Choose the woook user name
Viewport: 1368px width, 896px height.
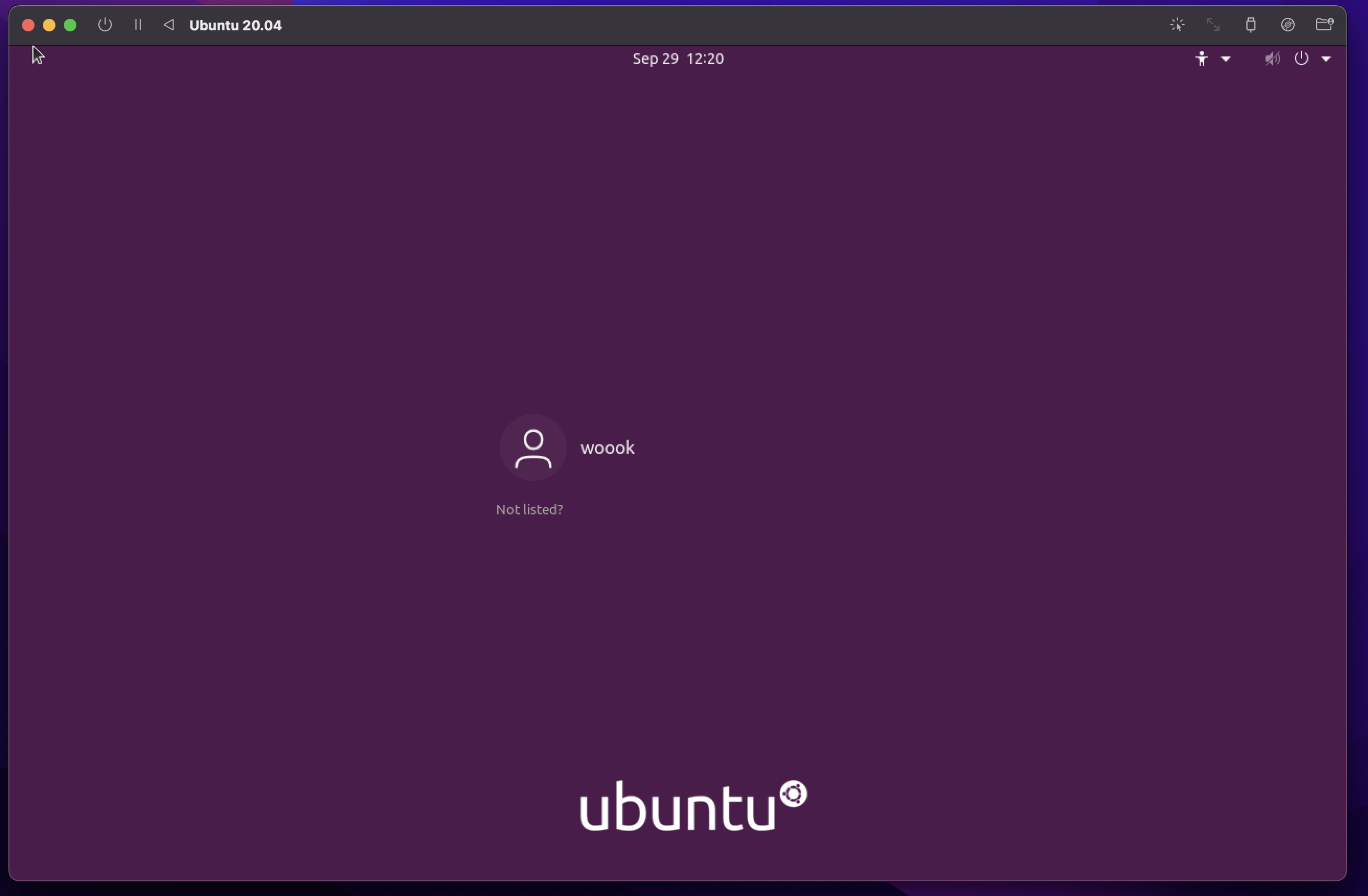(607, 447)
